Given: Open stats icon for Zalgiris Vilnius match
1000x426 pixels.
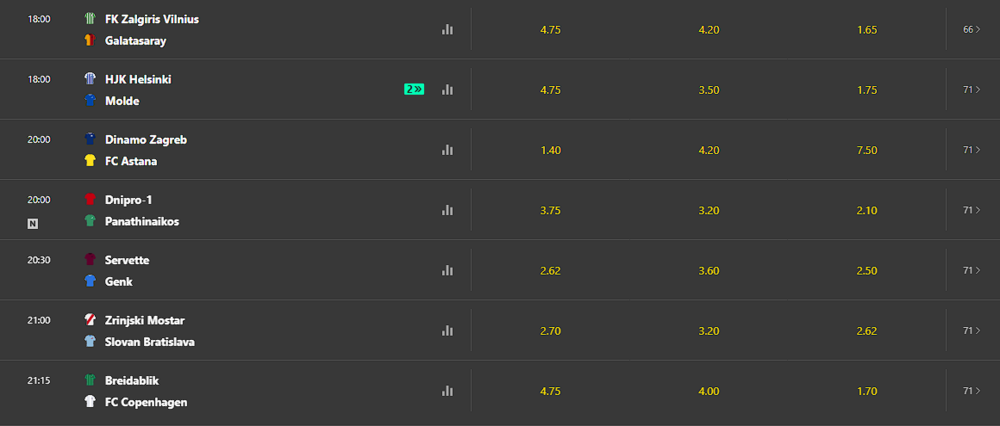Looking at the screenshot, I should tap(447, 29).
